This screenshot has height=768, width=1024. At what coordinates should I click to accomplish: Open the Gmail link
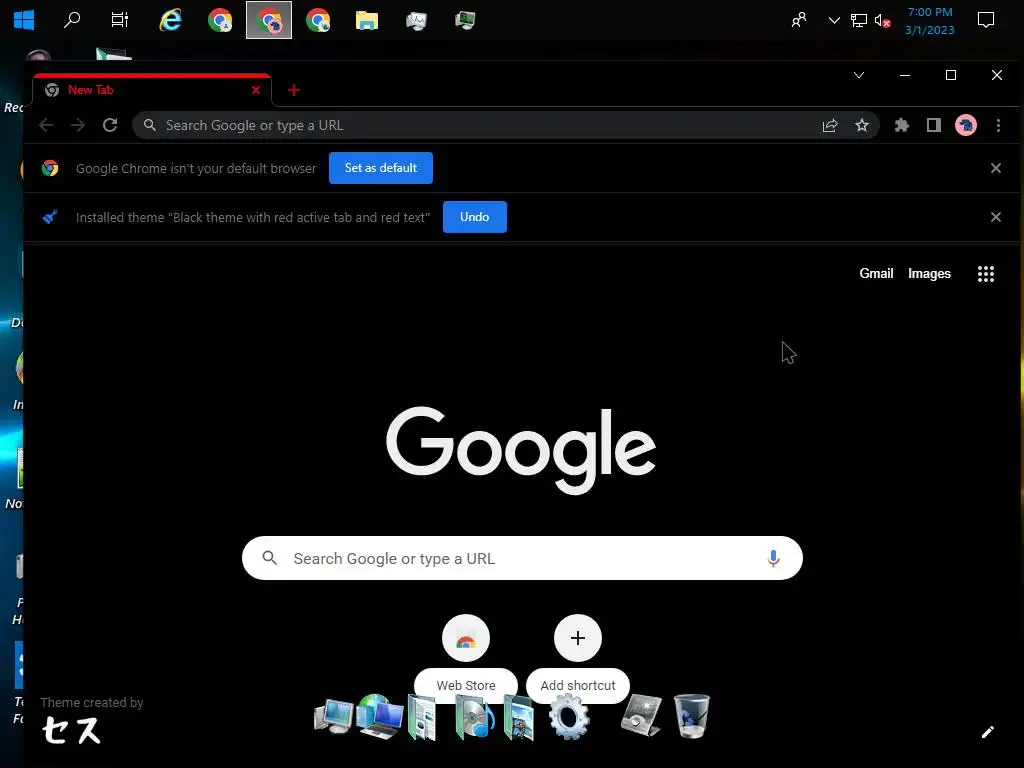(x=876, y=274)
